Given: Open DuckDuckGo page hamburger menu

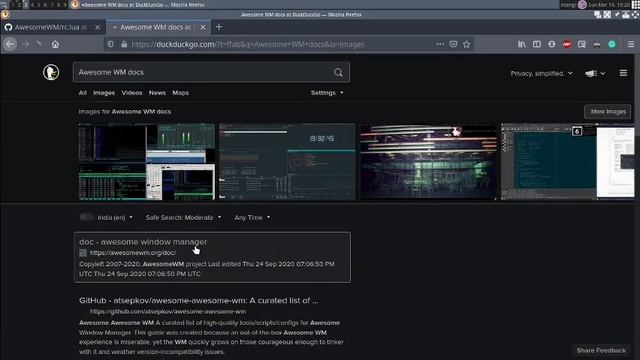Looking at the screenshot, I should tap(623, 73).
